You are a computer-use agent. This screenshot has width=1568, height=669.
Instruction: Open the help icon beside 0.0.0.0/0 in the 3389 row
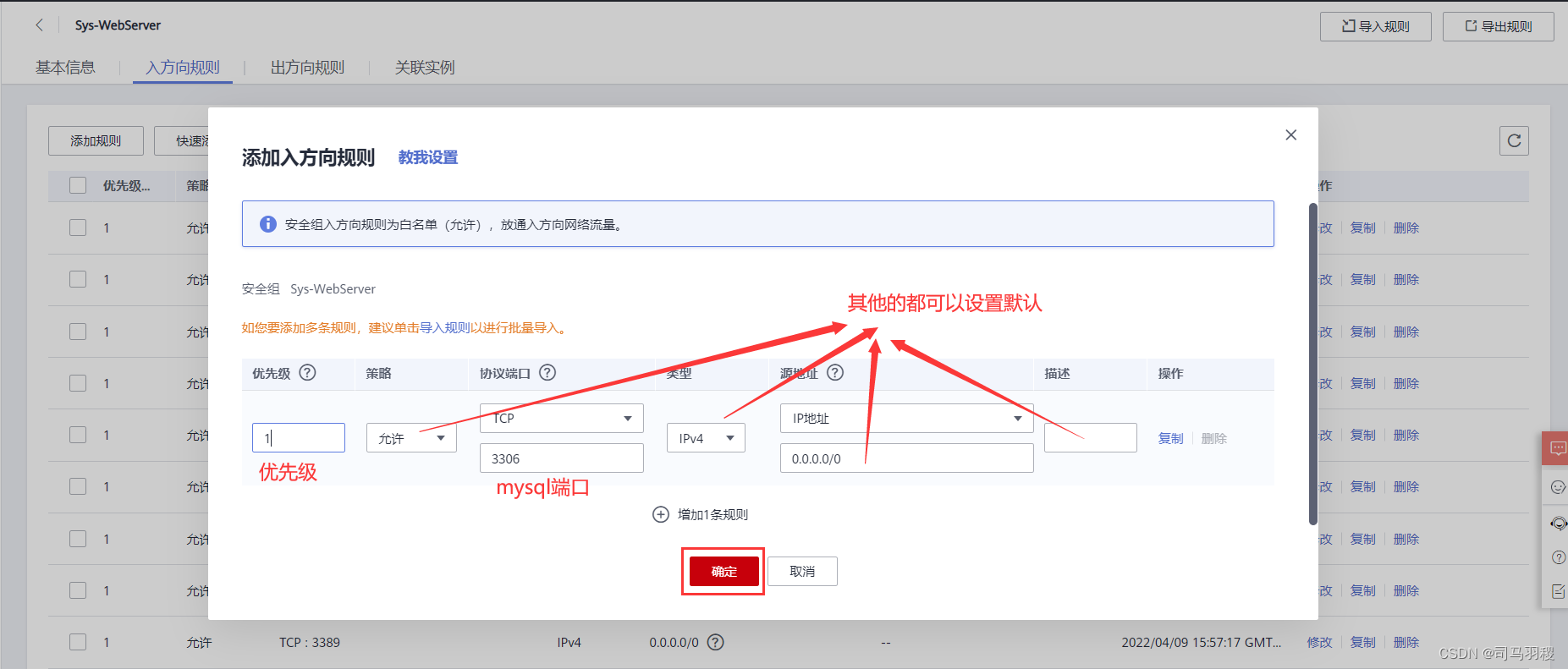coord(715,643)
